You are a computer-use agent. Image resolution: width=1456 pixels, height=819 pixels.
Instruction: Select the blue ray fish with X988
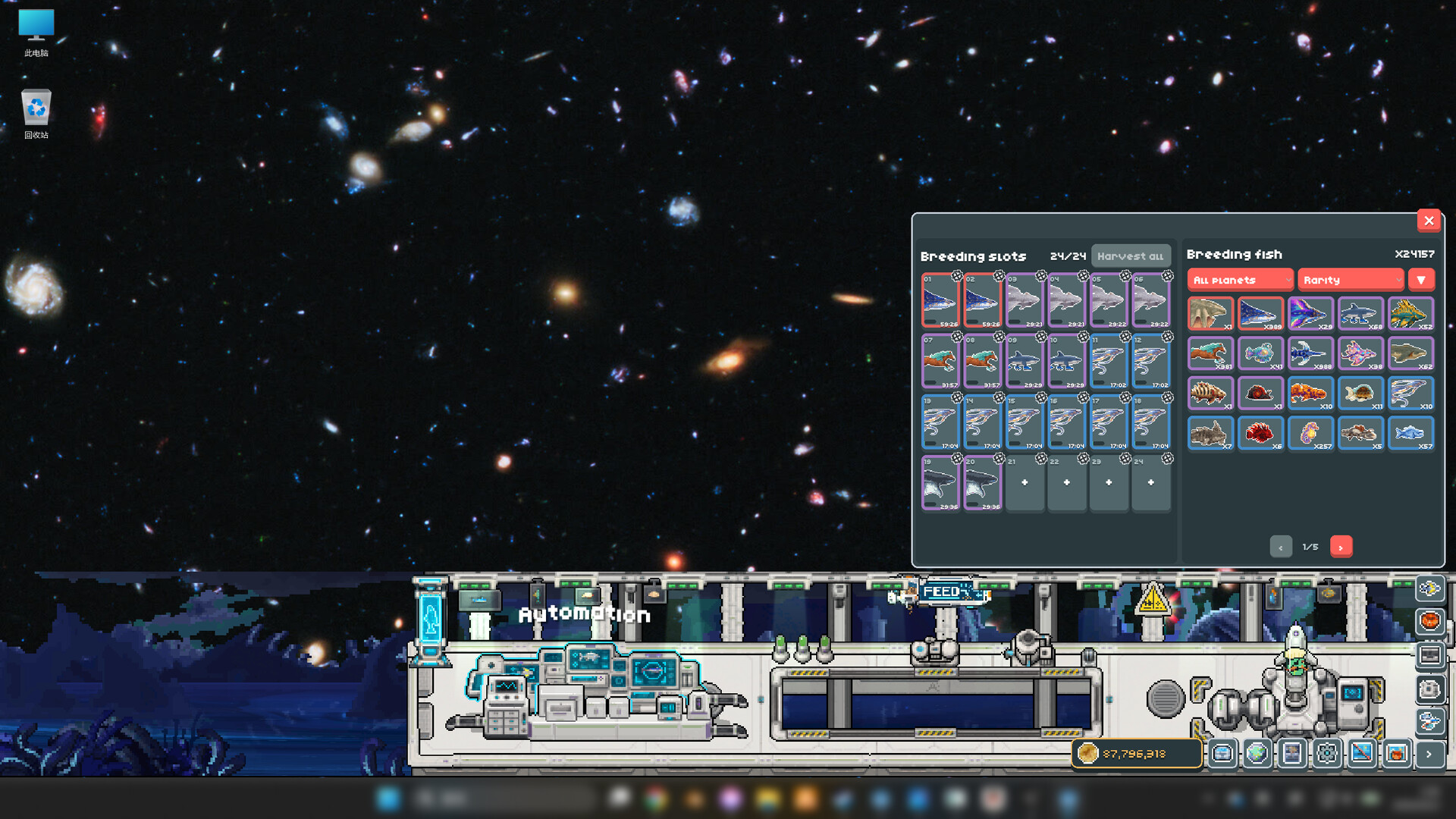pos(1310,353)
